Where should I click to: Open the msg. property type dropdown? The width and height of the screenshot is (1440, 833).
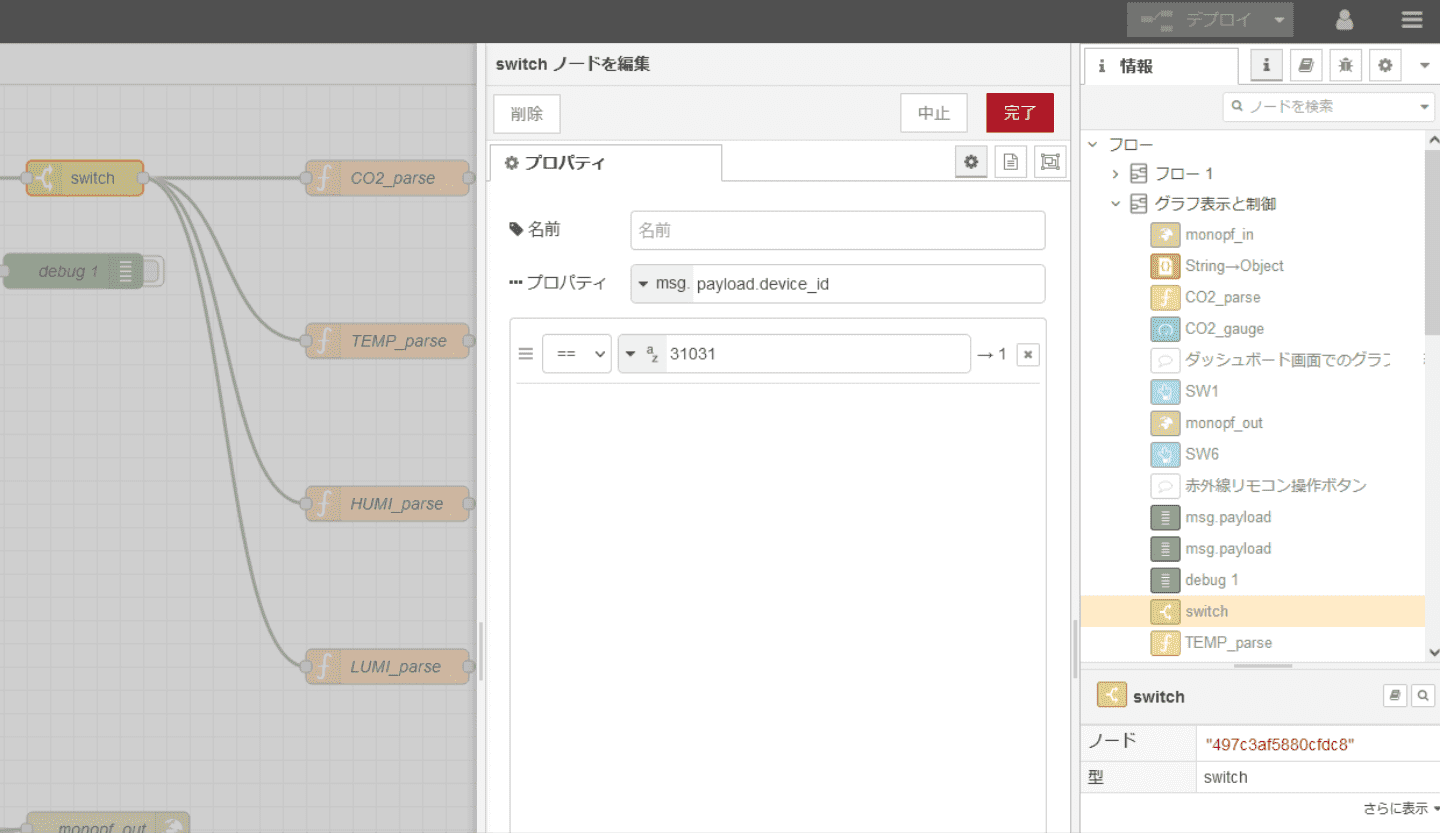coord(662,284)
